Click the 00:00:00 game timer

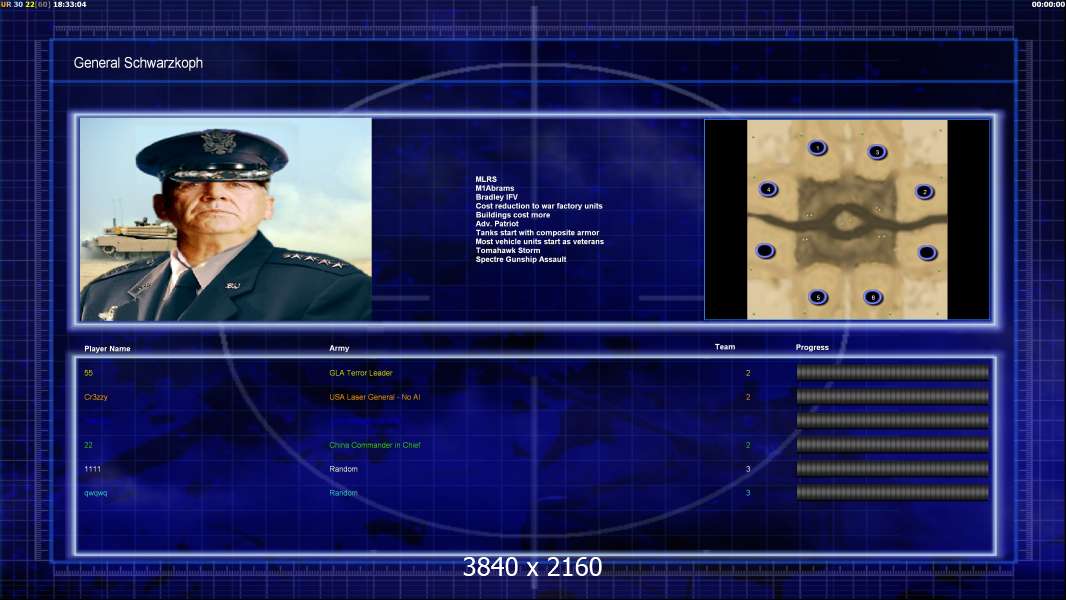pyautogui.click(x=1048, y=4)
